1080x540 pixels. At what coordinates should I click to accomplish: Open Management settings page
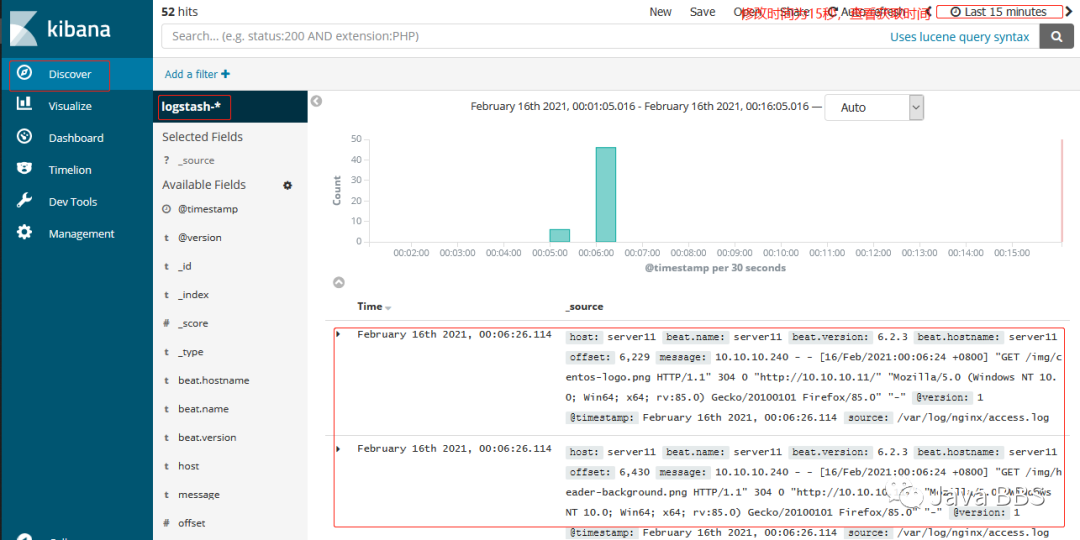tap(81, 233)
